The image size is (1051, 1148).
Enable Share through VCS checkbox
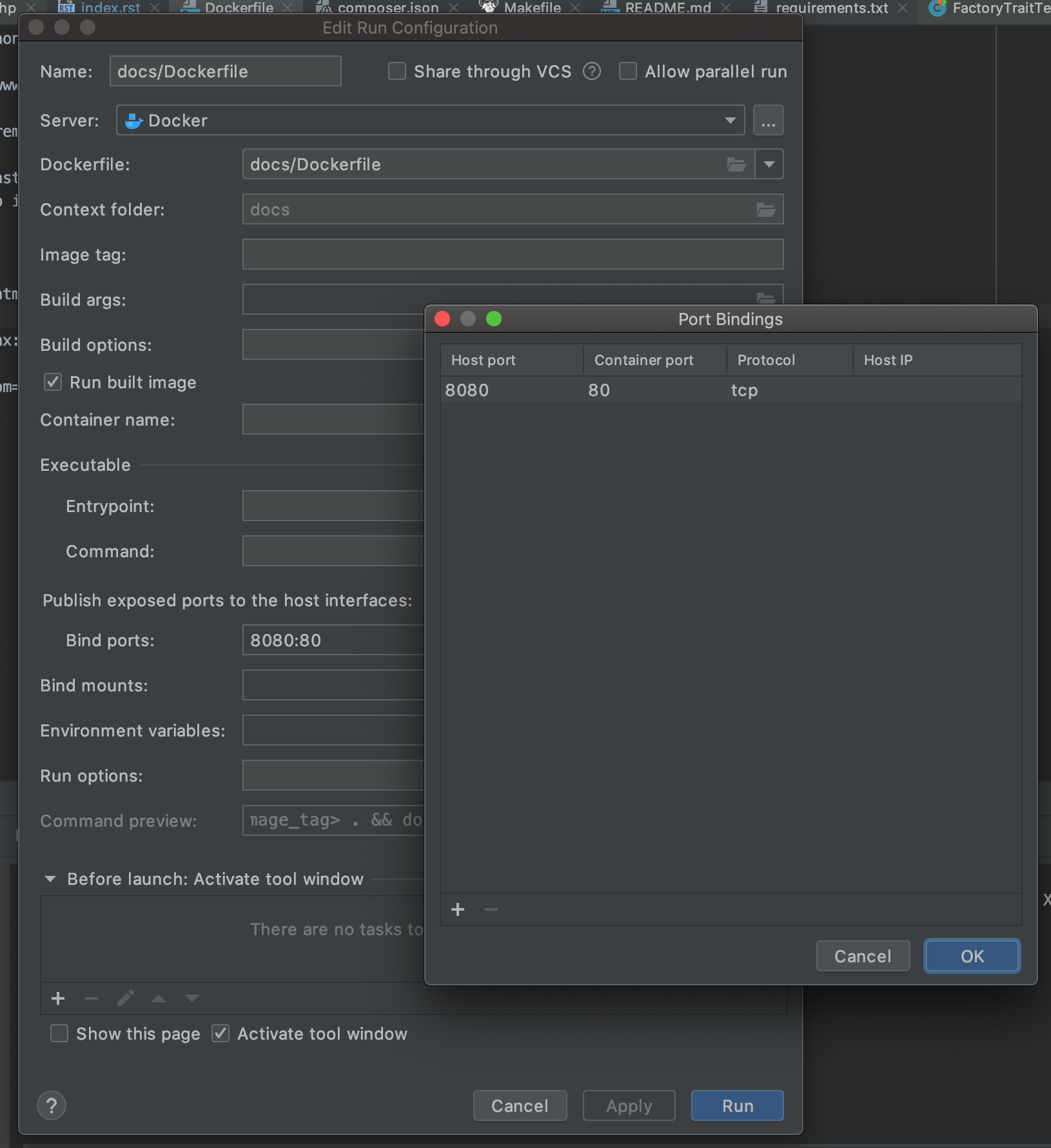(x=397, y=71)
